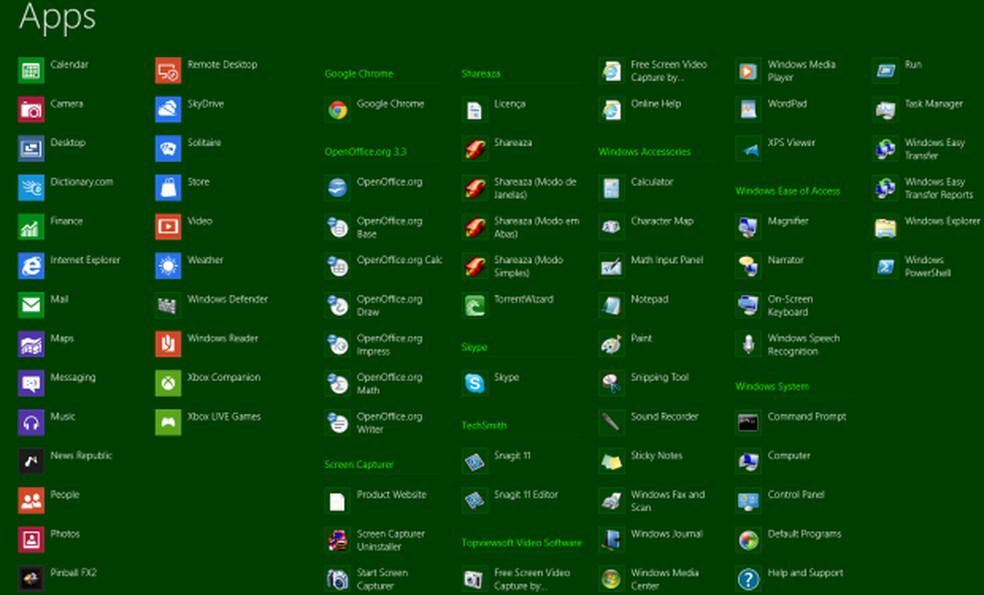
Task: Open the Control Panel icon
Action: click(748, 501)
